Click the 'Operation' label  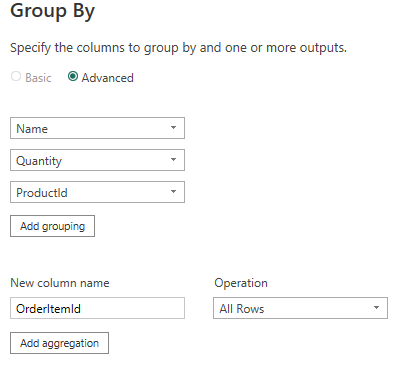tap(241, 283)
